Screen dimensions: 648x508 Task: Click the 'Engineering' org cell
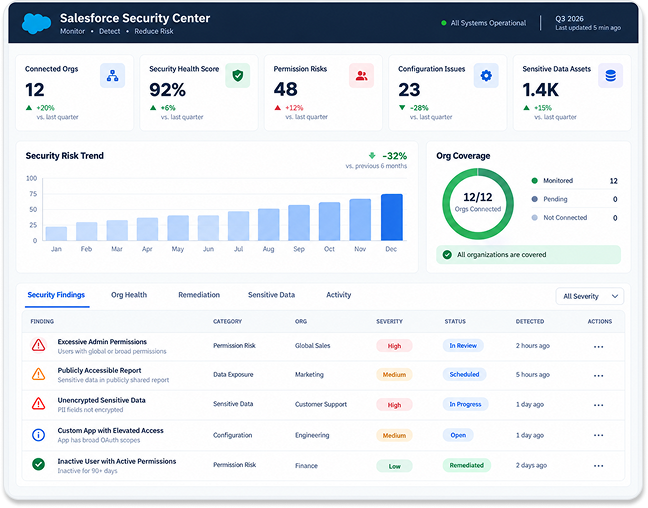click(312, 435)
